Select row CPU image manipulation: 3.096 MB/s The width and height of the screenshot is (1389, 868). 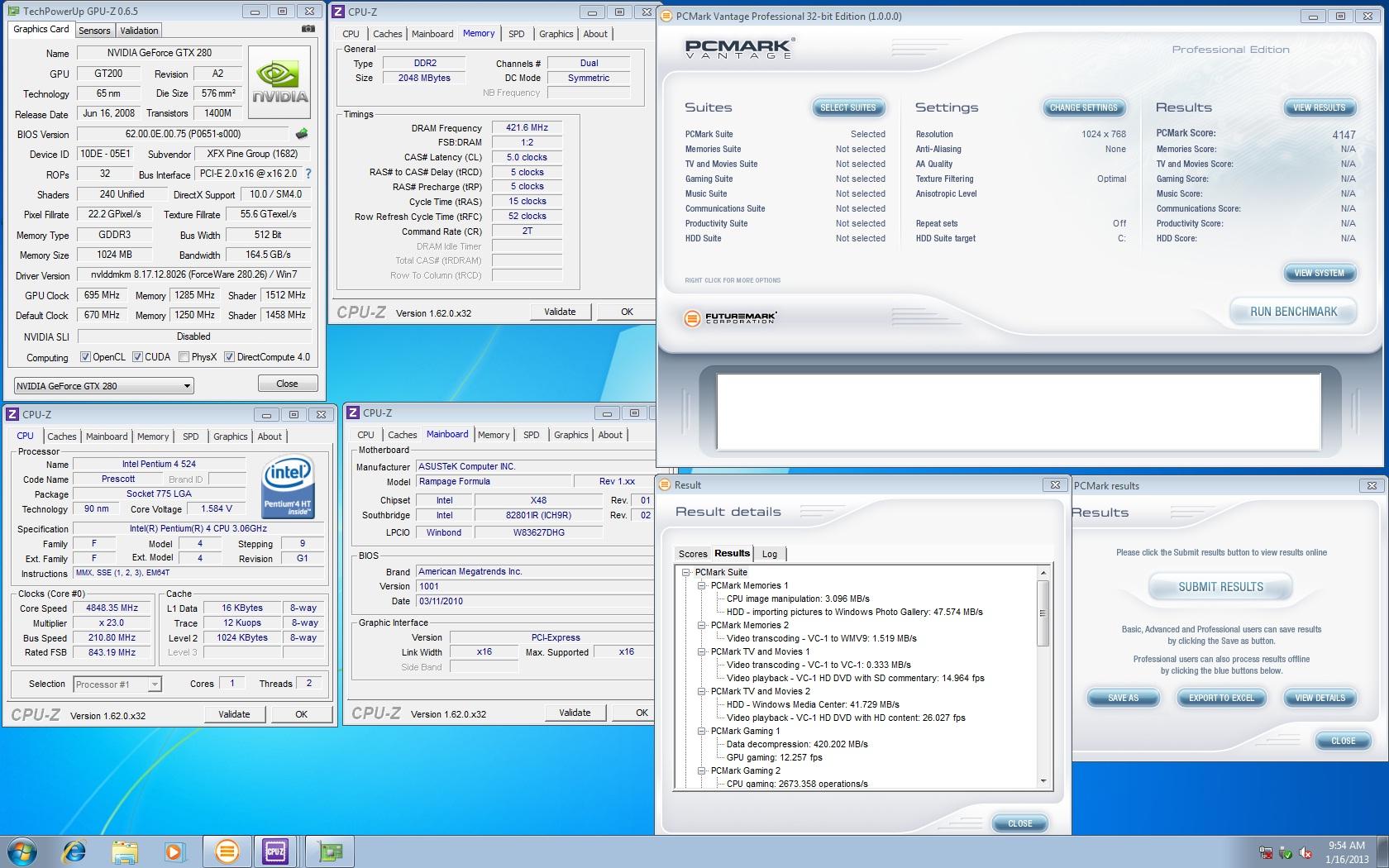click(x=798, y=599)
